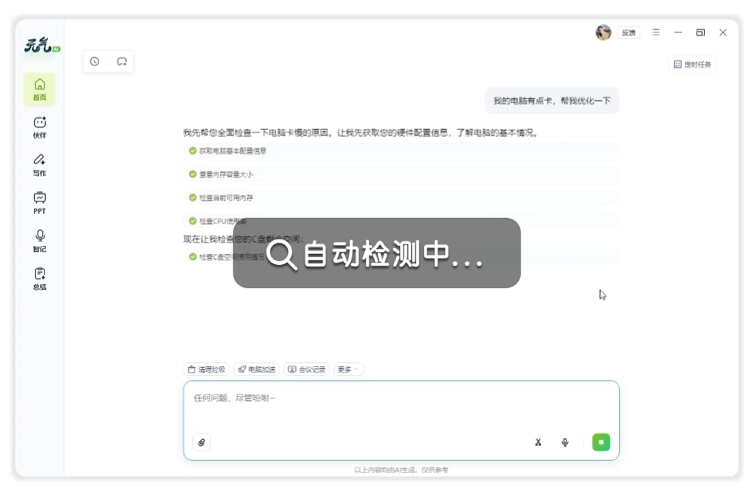Open the 首页 home sidebar item
The width and height of the screenshot is (755, 499).
pos(40,89)
